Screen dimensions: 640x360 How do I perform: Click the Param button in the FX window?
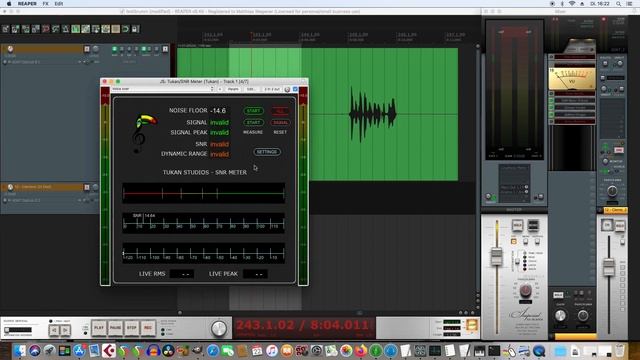click(x=233, y=89)
